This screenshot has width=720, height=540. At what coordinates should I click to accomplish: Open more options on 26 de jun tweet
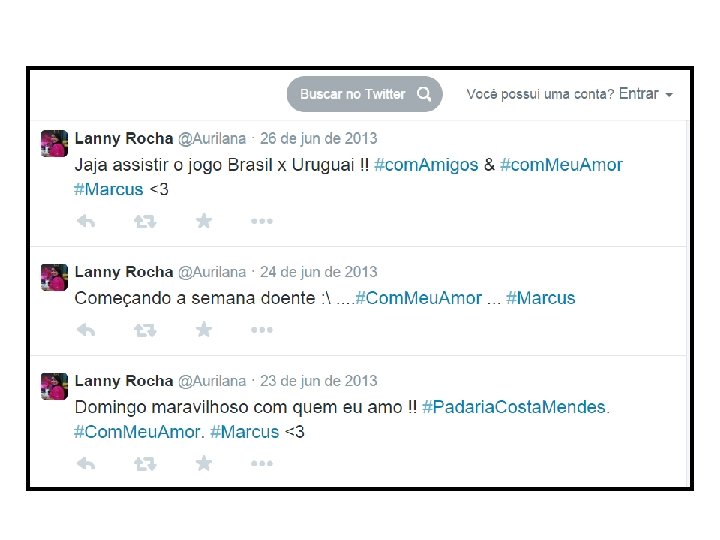point(262,221)
